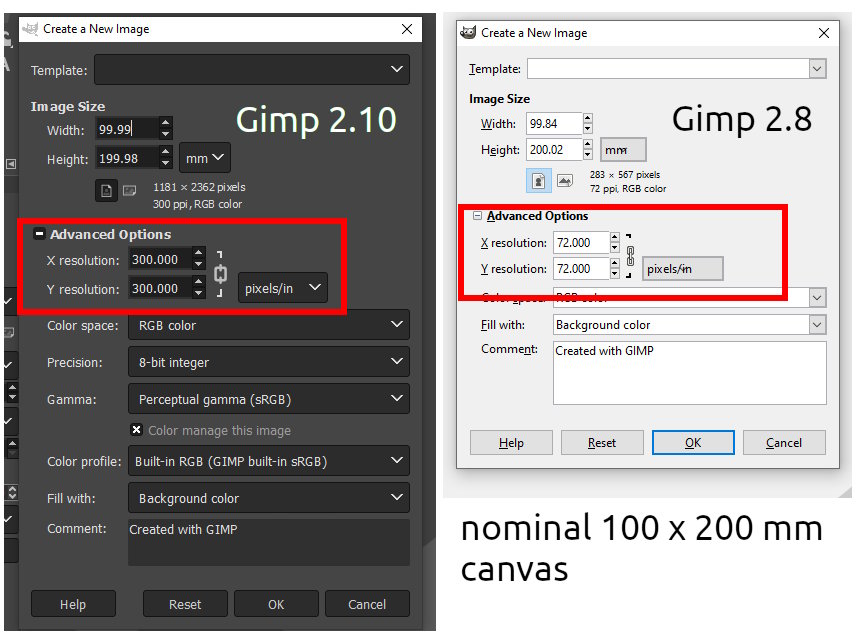864x638 pixels.
Task: Collapse Advanced Options in Gimp 2.8 dialog
Action: [x=478, y=215]
